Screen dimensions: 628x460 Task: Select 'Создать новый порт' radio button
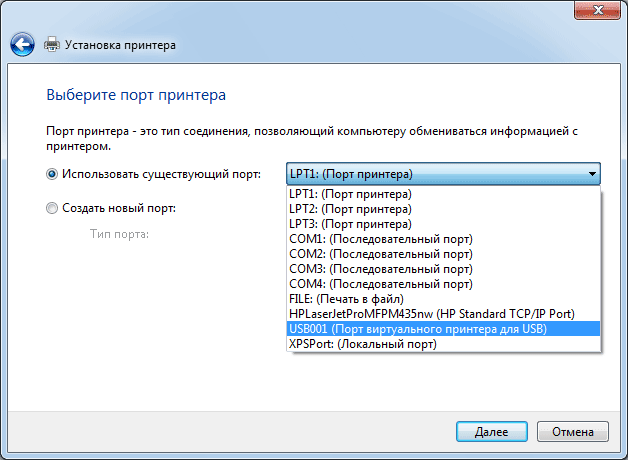pyautogui.click(x=52, y=208)
